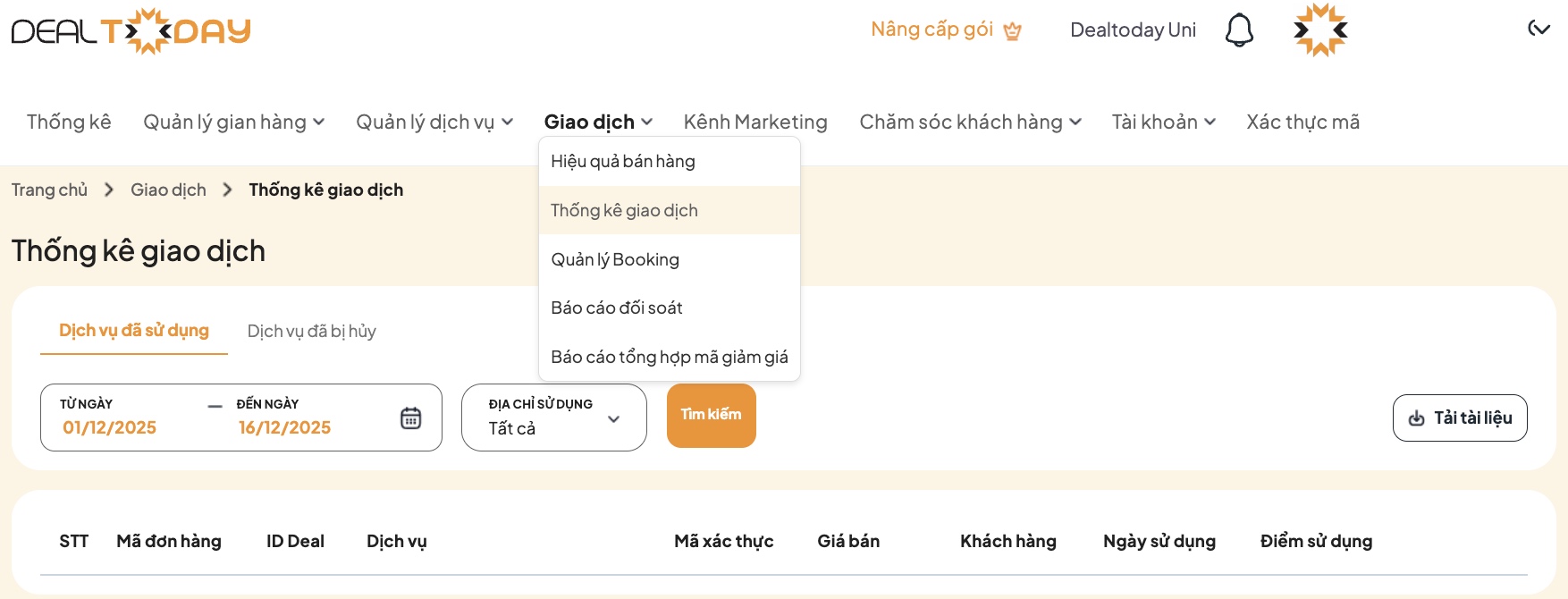This screenshot has width=1568, height=599.
Task: Expand the Quản lý gian hàng menu
Action: click(234, 122)
